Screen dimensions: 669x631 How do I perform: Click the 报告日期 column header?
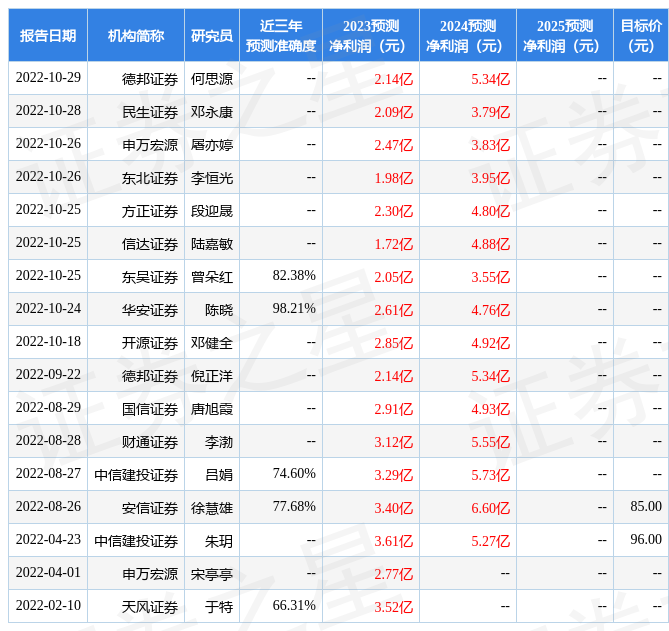tap(48, 36)
